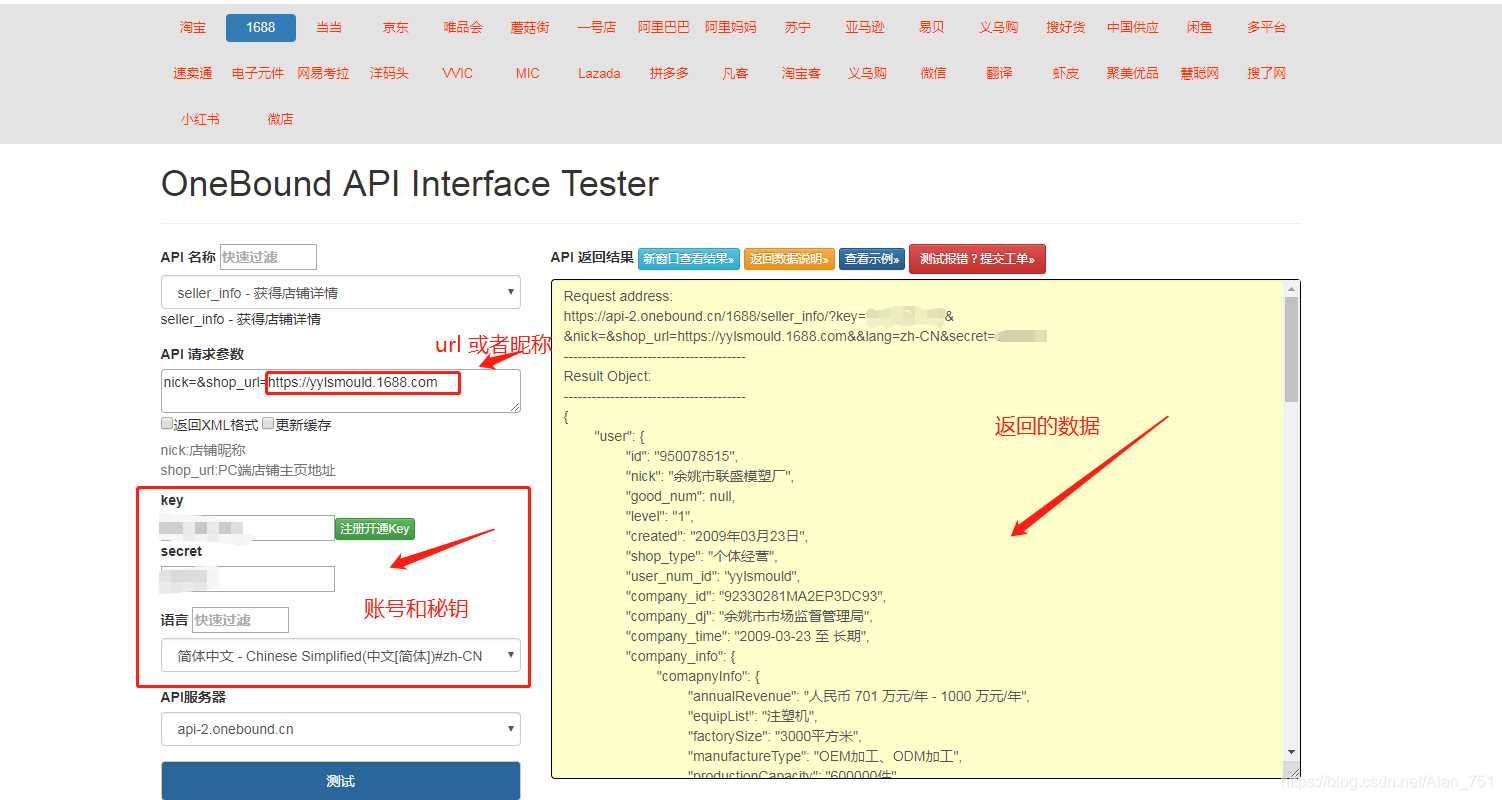Click the result panel vertical scrollbar thumb
1502x800 pixels.
1291,350
